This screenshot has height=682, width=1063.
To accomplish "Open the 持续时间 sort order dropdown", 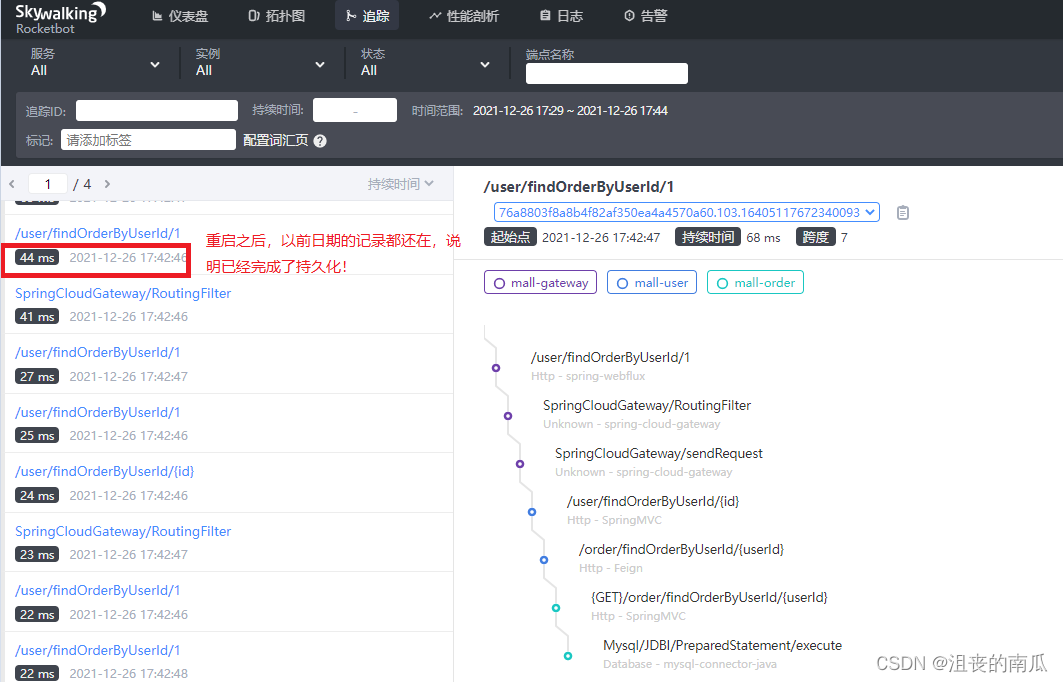I will 400,184.
